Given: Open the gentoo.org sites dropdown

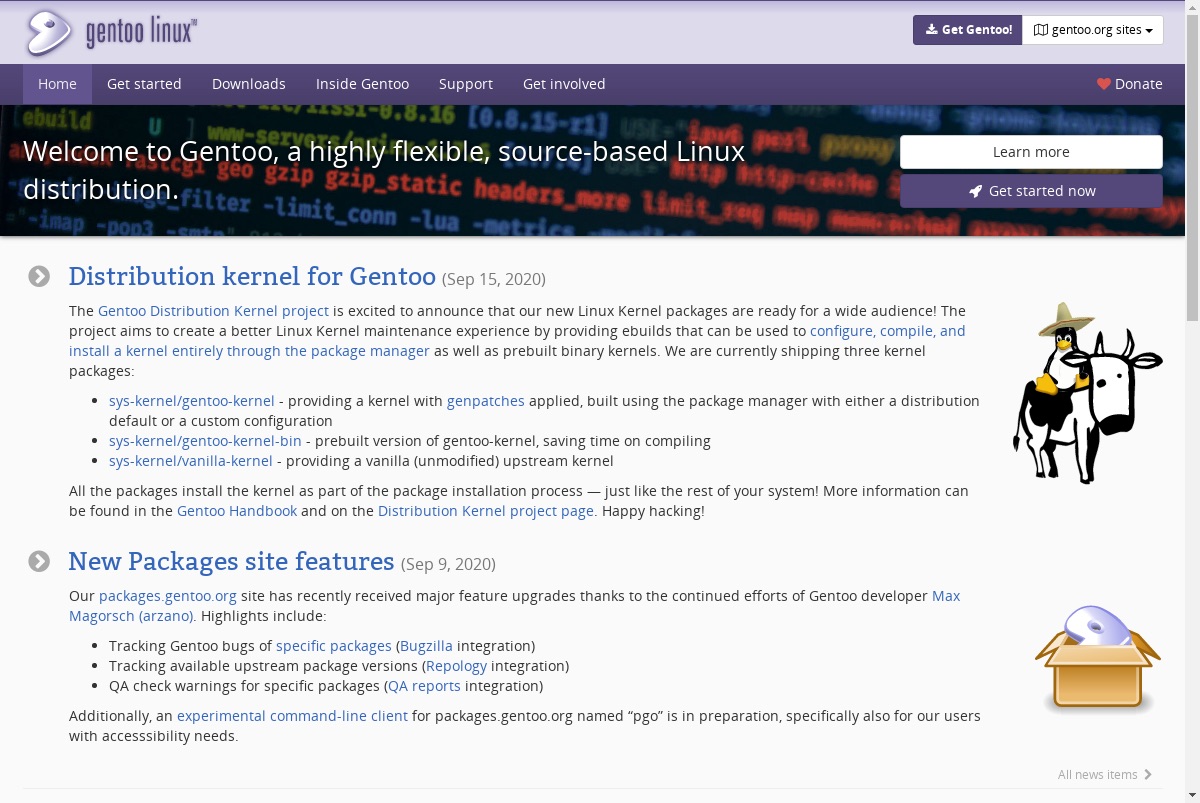Looking at the screenshot, I should point(1093,30).
